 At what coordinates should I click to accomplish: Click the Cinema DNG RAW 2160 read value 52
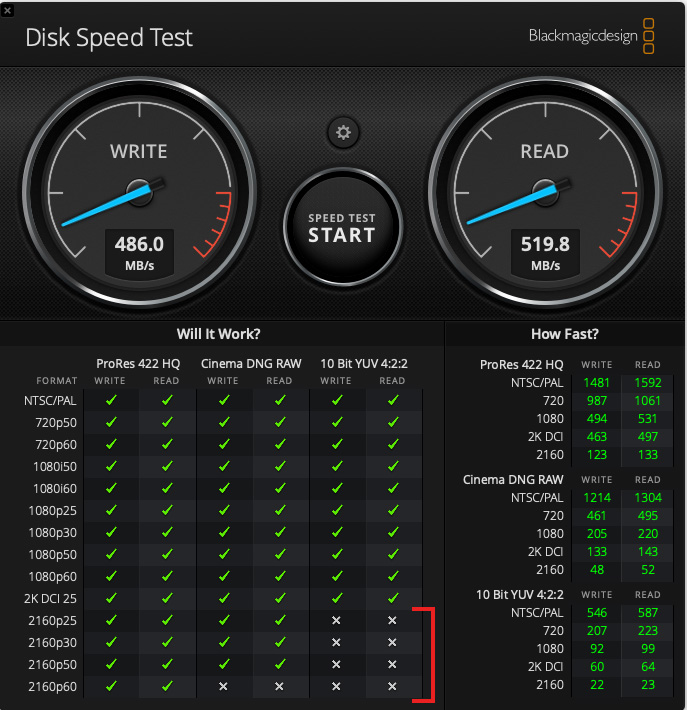(648, 570)
